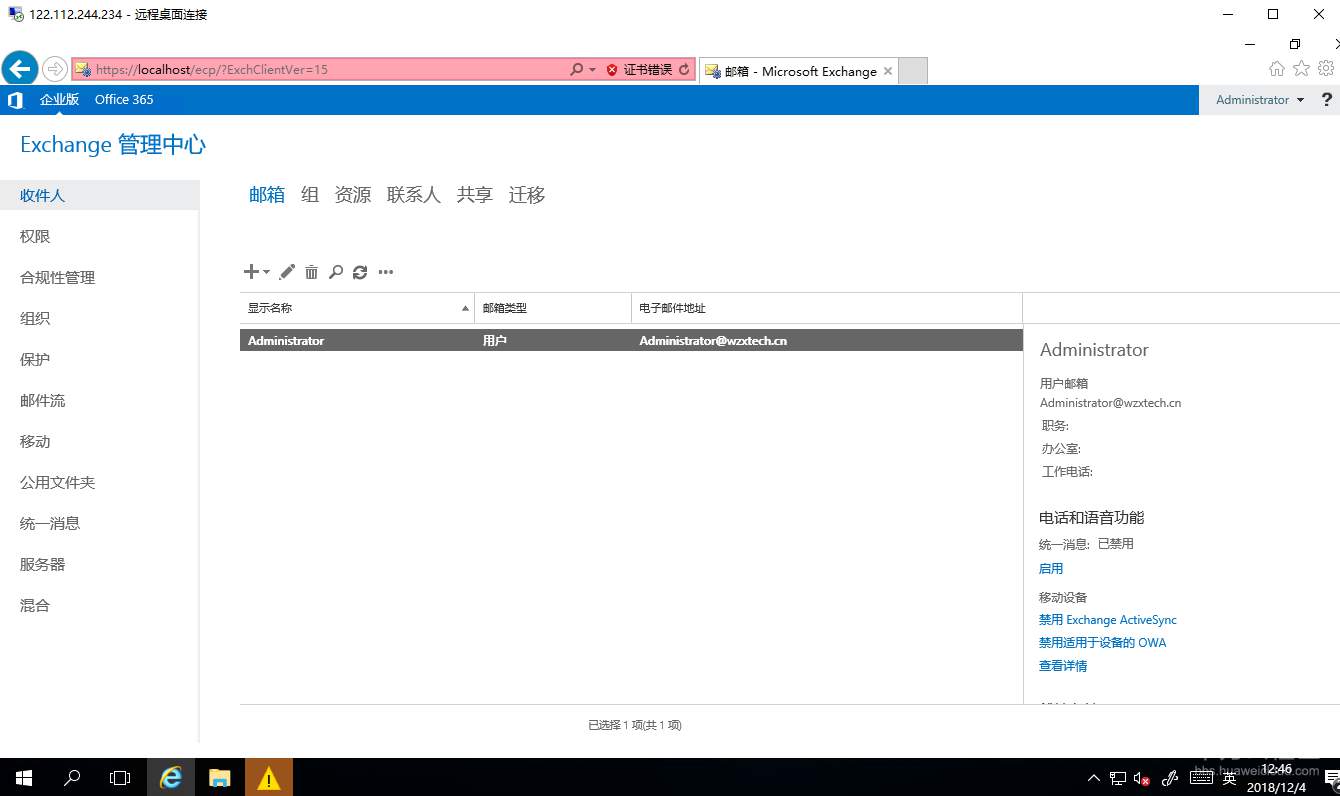Disable Exchange ActiveSync for Administrator

pyautogui.click(x=1107, y=619)
